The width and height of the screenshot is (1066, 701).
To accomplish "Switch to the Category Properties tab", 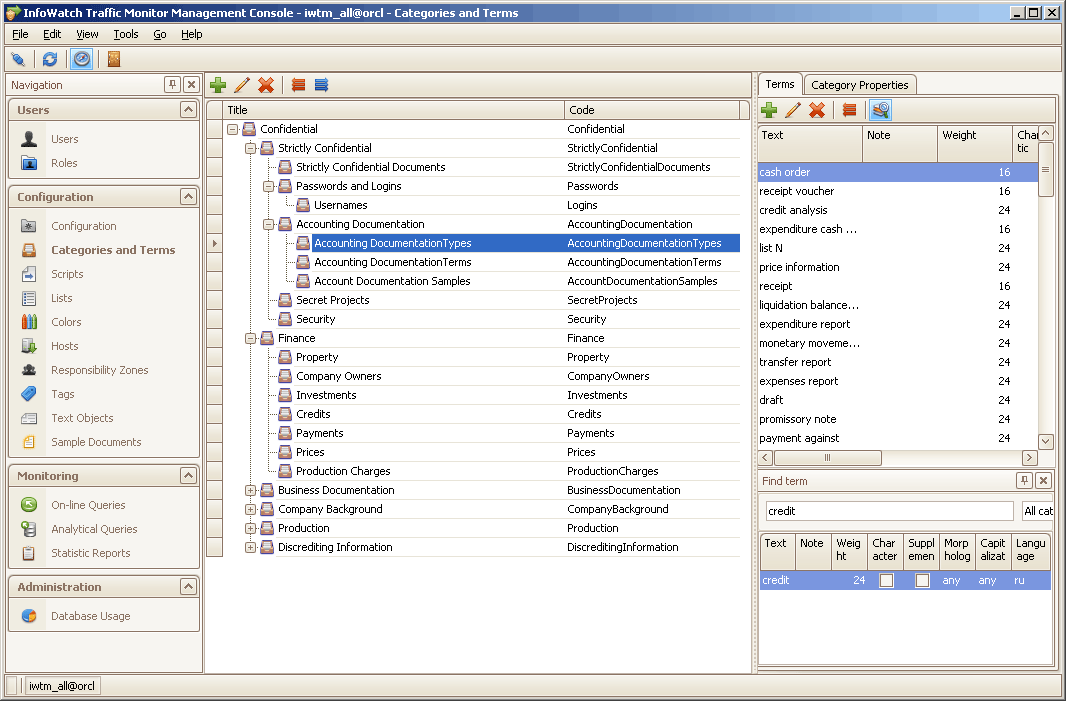I will (x=859, y=85).
